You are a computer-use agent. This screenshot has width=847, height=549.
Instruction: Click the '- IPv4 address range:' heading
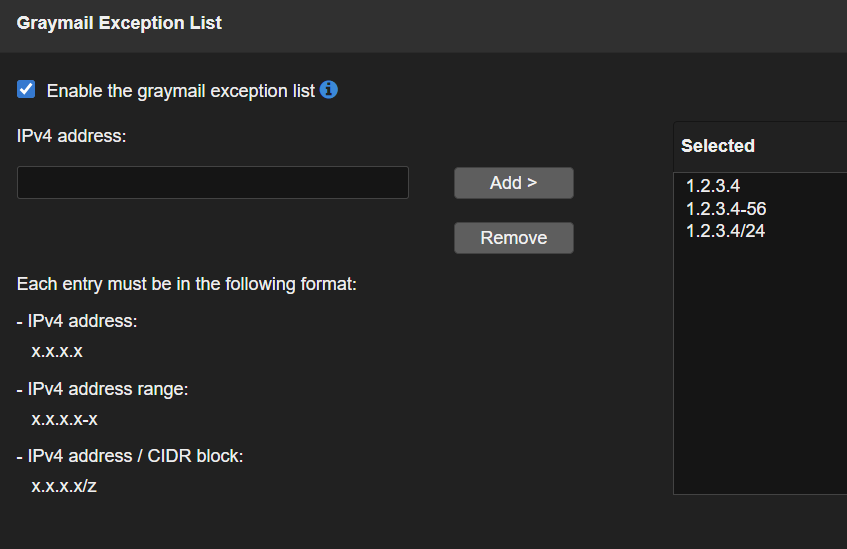point(102,389)
